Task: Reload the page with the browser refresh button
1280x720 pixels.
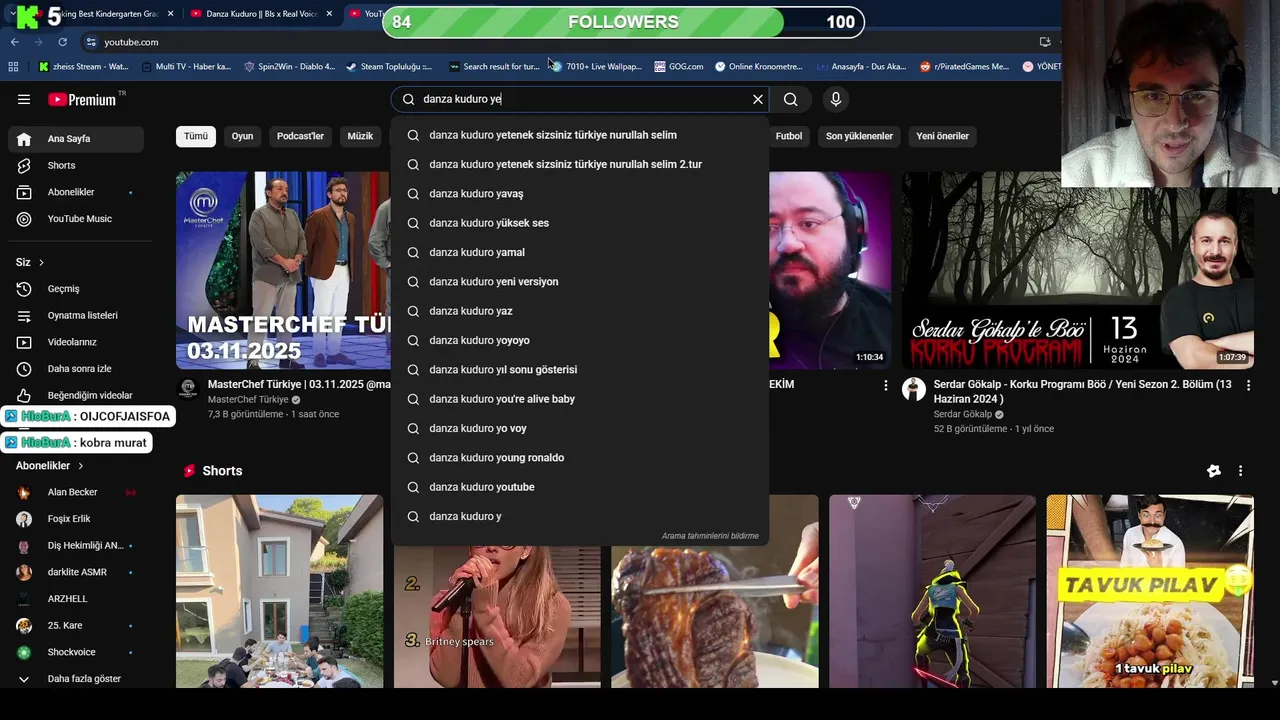Action: [62, 42]
